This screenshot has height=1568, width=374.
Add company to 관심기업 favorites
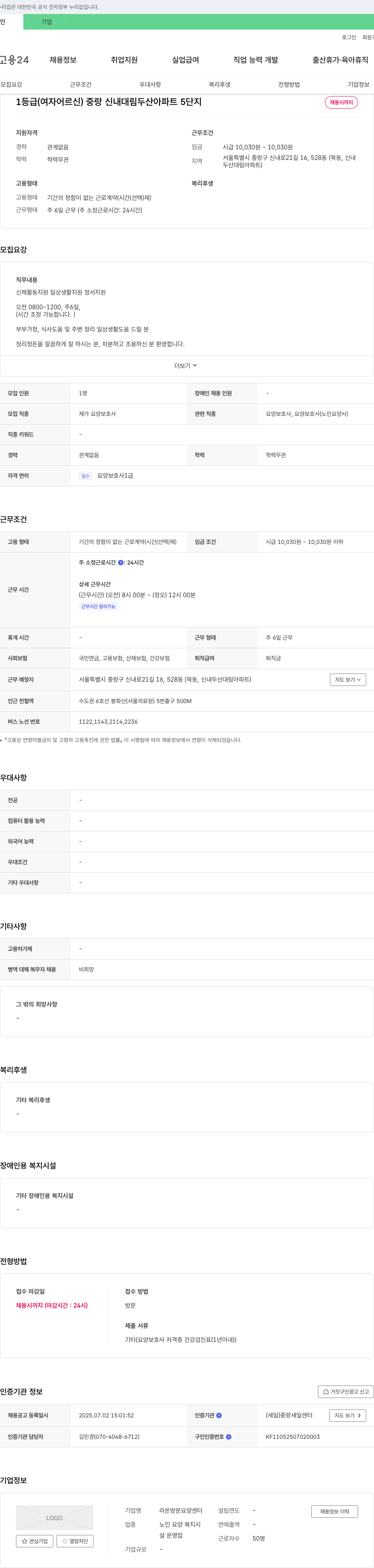35,1541
